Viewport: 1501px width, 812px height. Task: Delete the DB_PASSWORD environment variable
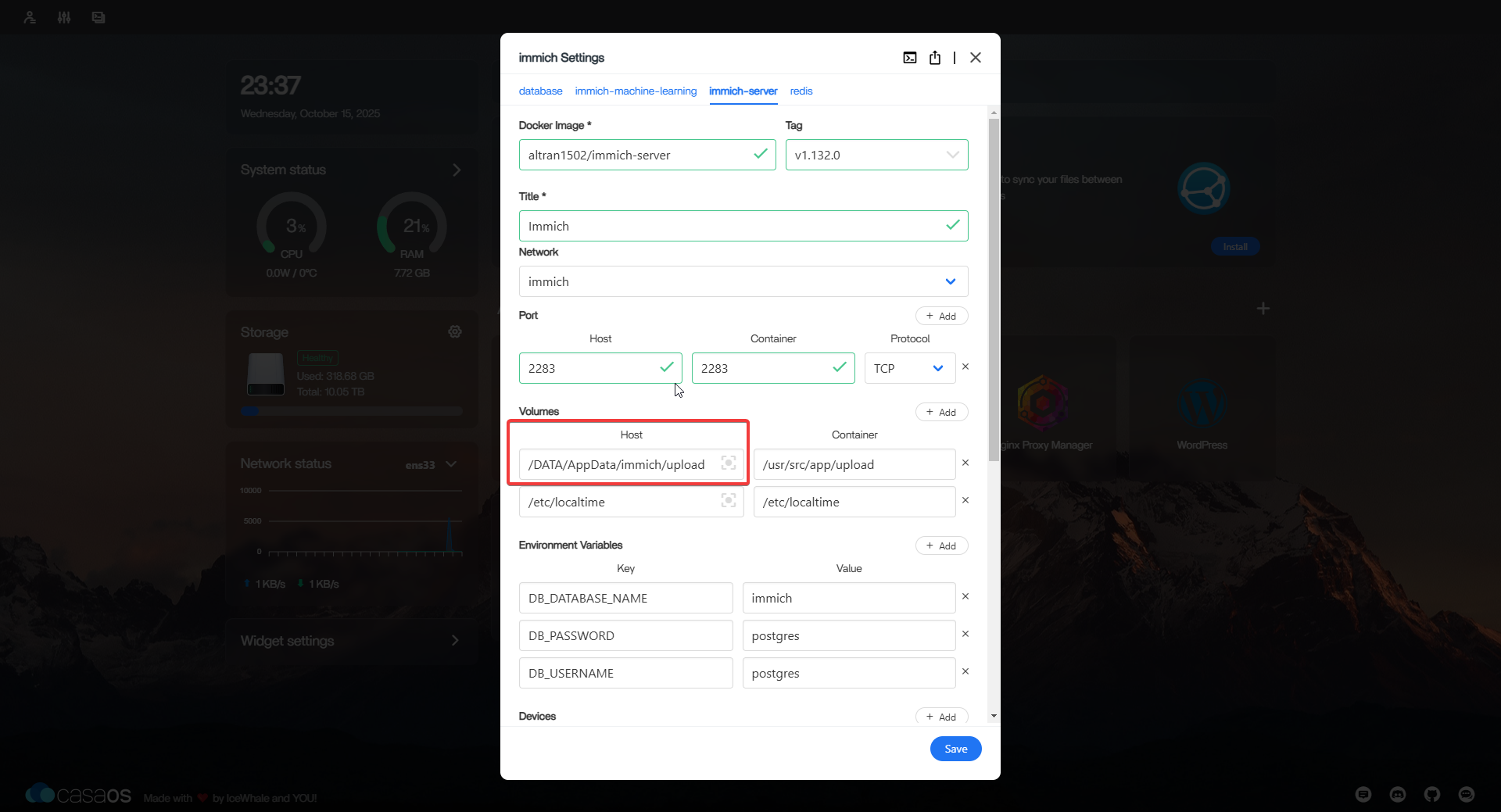965,634
